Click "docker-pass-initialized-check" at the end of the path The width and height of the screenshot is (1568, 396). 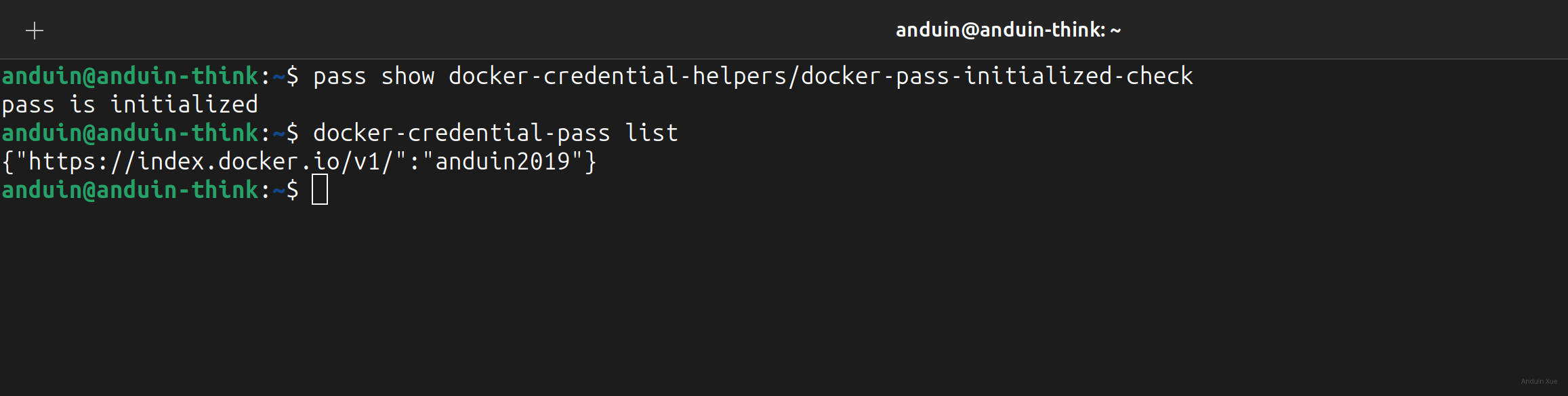997,76
